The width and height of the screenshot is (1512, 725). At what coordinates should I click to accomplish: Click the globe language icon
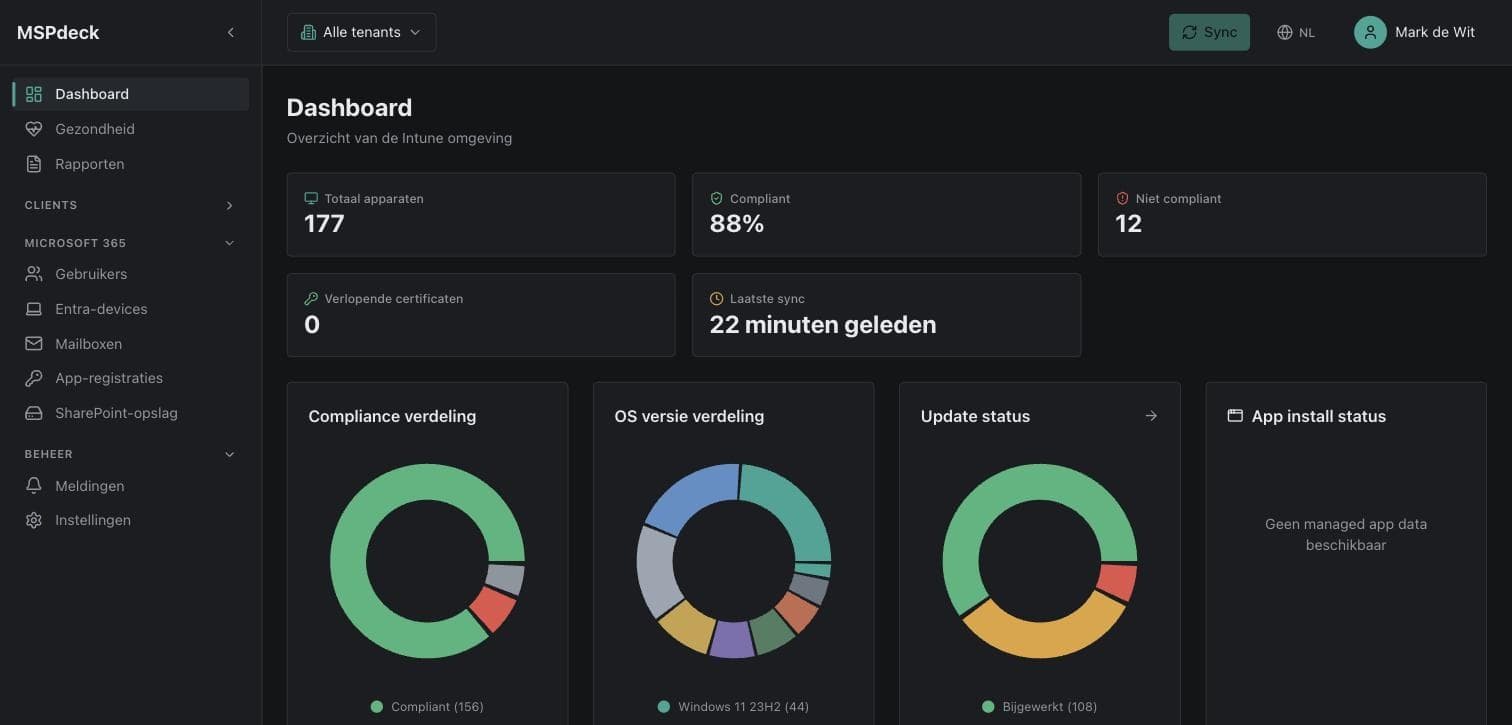1285,33
